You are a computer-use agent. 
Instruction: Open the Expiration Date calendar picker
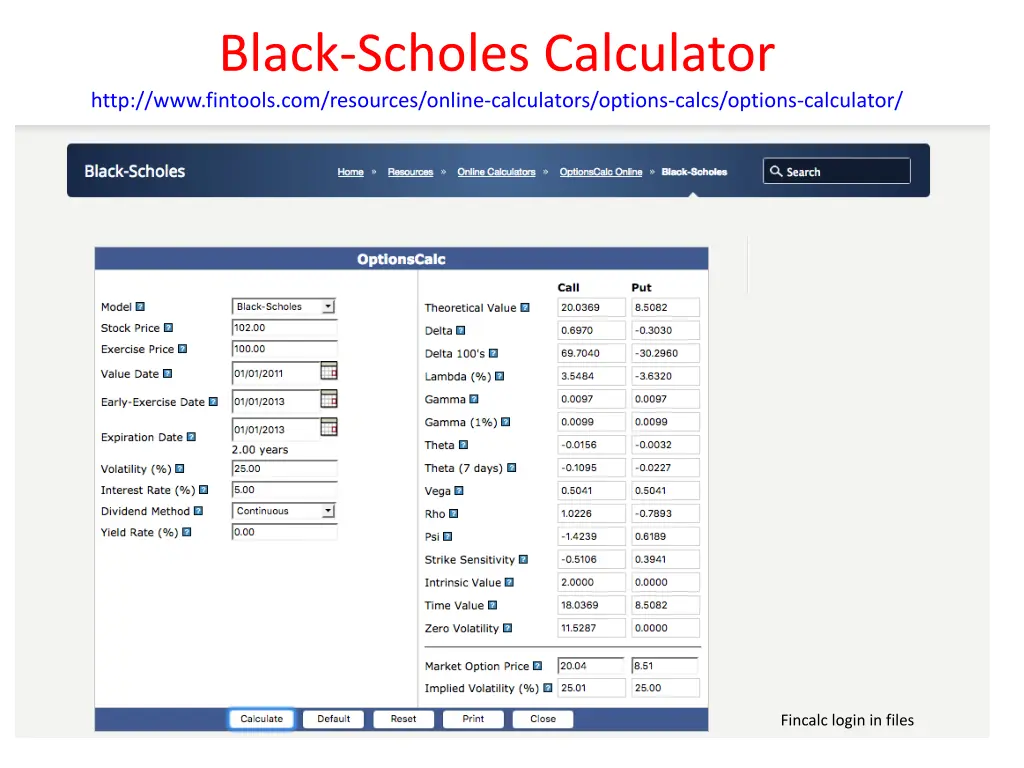coord(329,426)
